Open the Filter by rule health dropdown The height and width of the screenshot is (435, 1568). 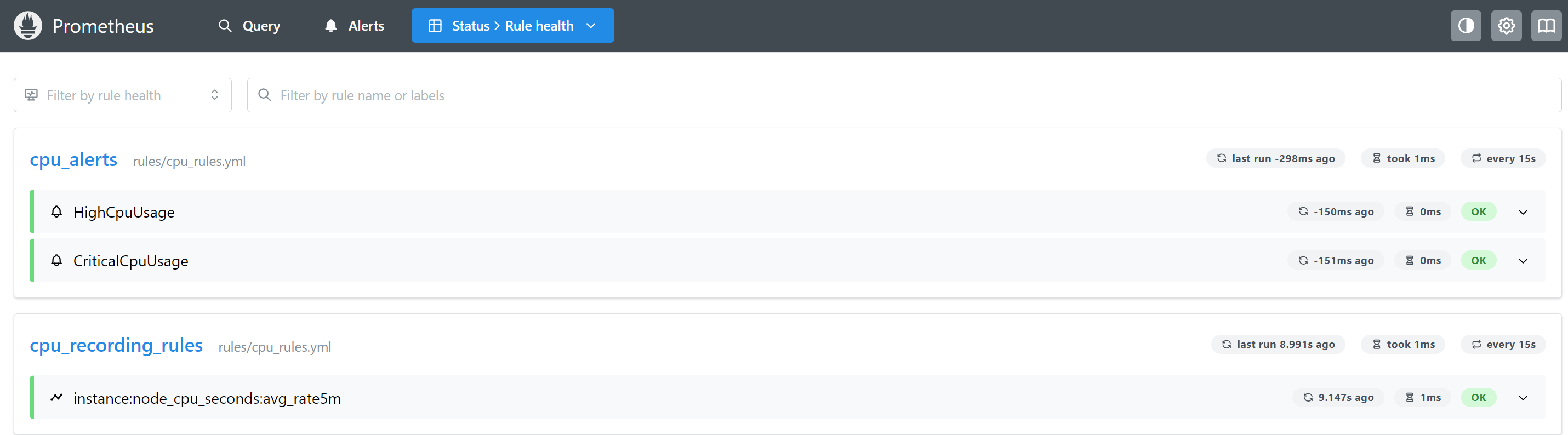pyautogui.click(x=122, y=95)
